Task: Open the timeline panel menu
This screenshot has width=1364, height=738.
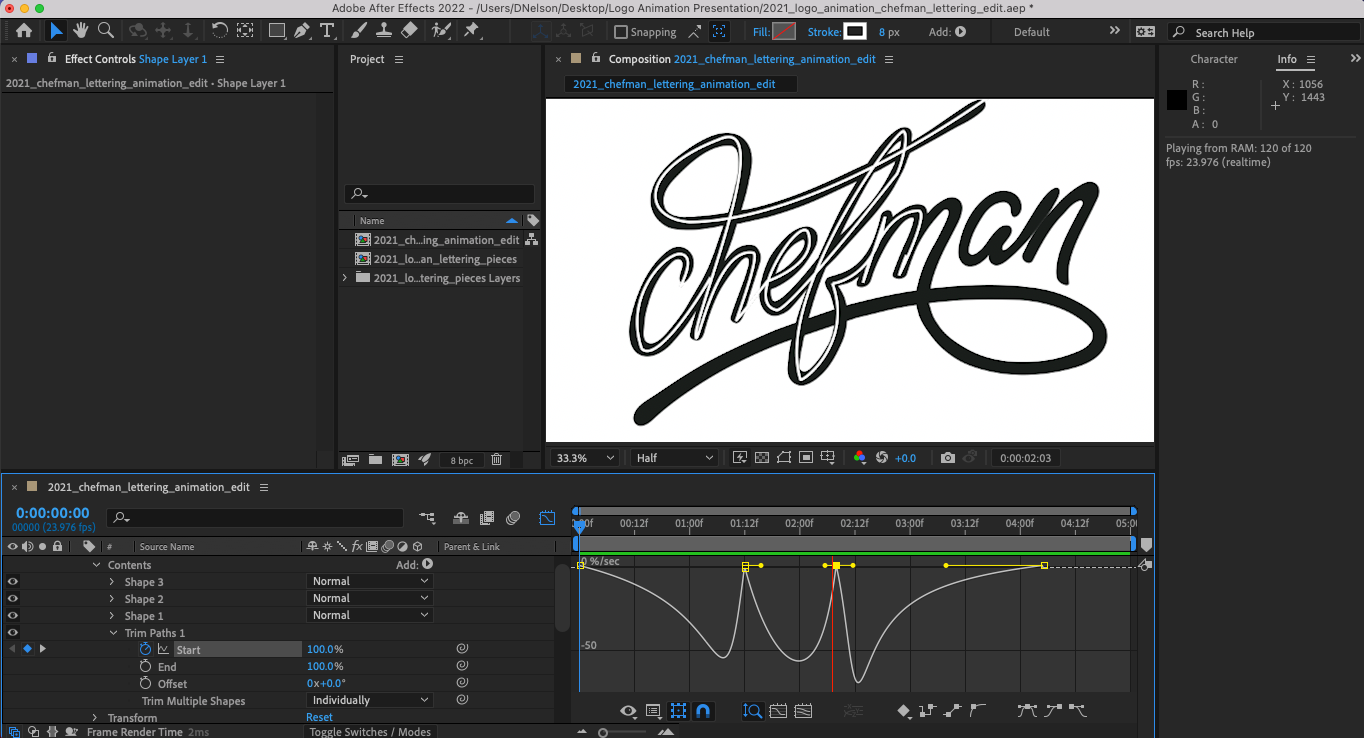Action: [x=264, y=487]
